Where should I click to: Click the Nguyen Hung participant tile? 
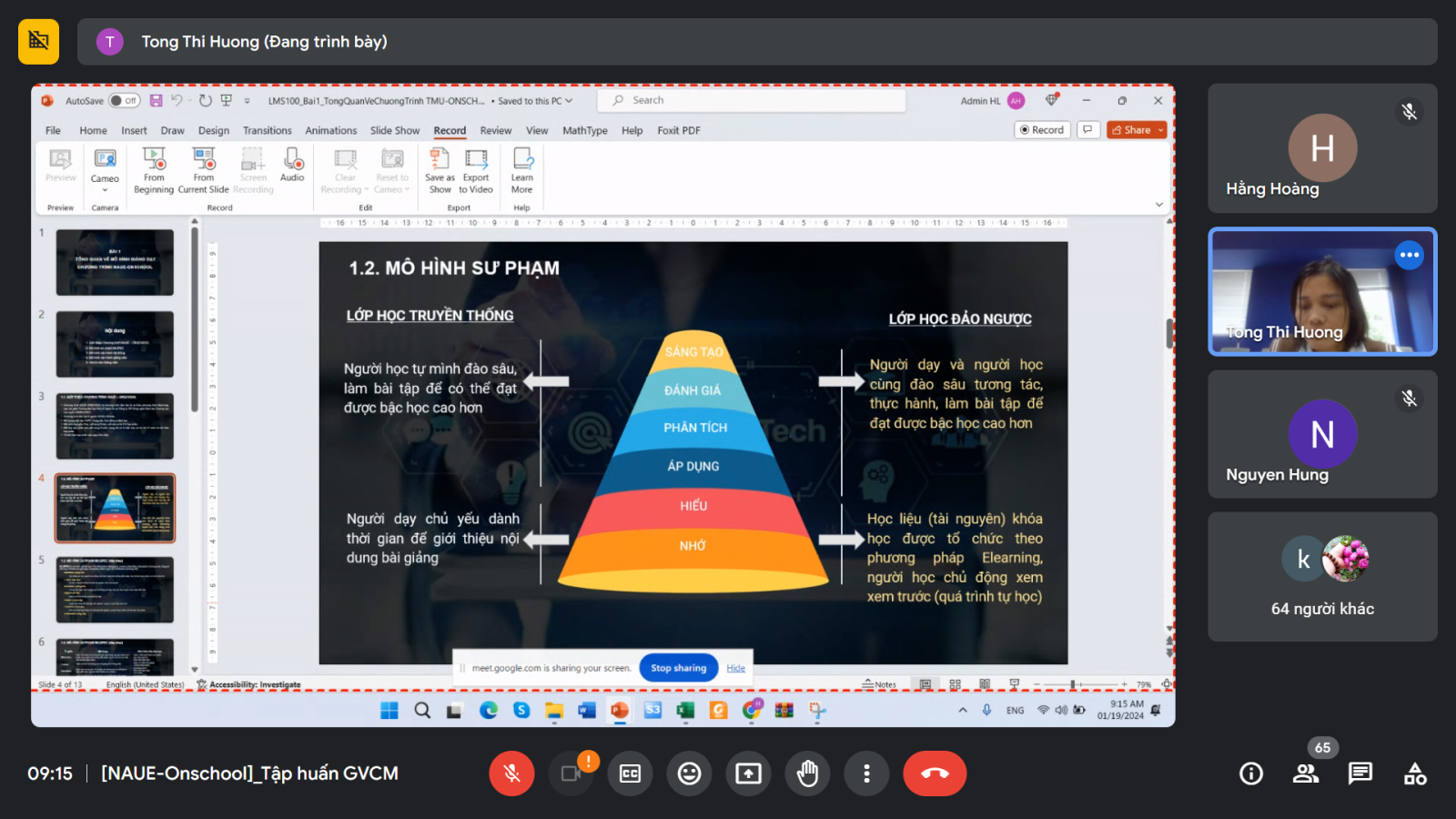coord(1322,434)
